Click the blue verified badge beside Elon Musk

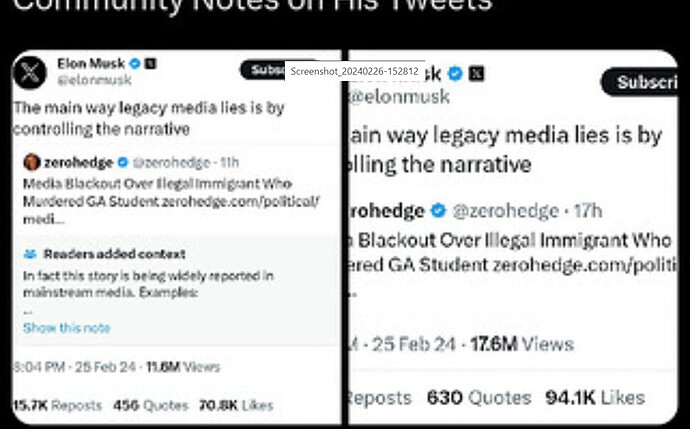coord(135,63)
